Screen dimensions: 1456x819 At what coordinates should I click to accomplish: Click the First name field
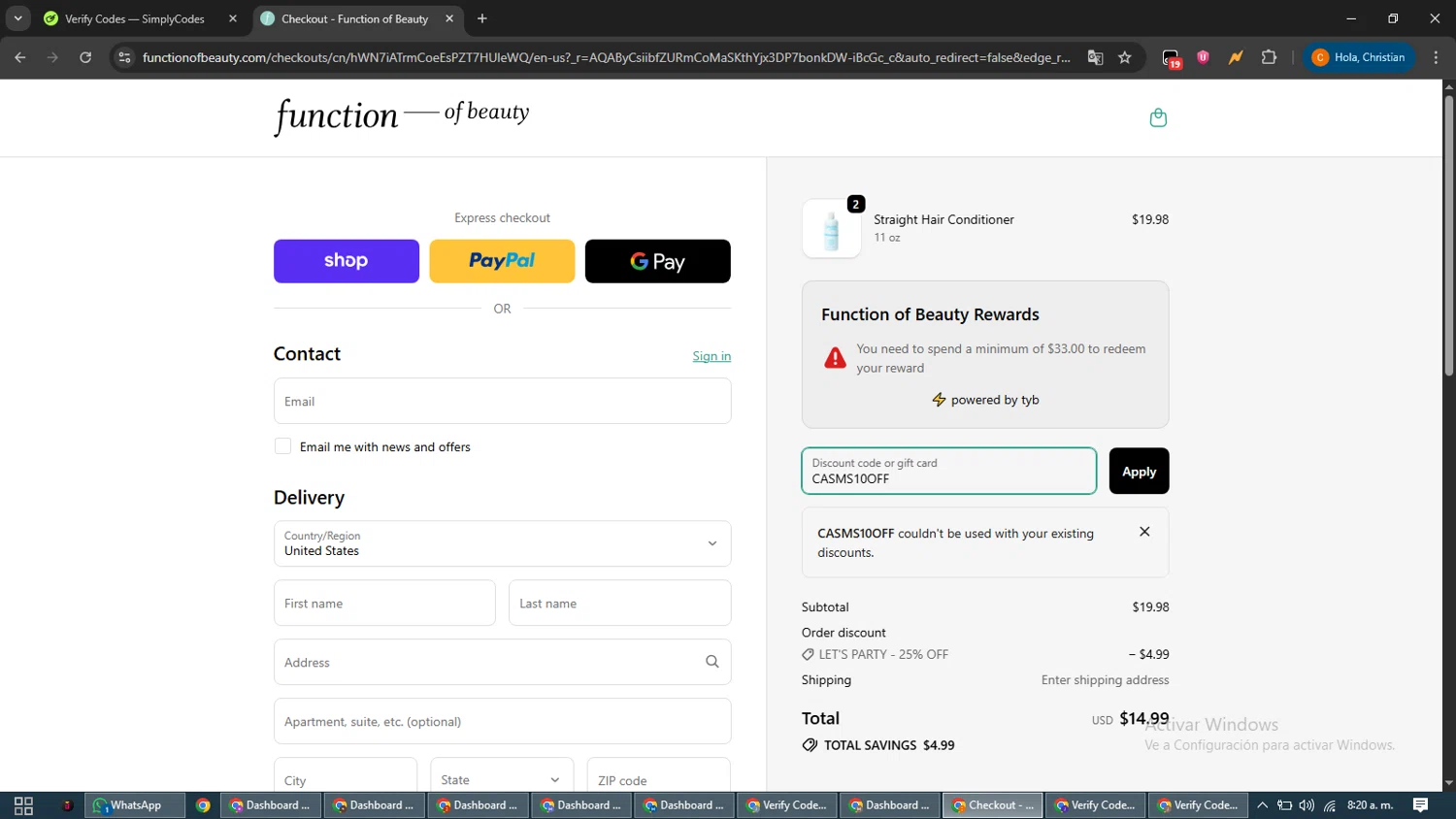384,603
